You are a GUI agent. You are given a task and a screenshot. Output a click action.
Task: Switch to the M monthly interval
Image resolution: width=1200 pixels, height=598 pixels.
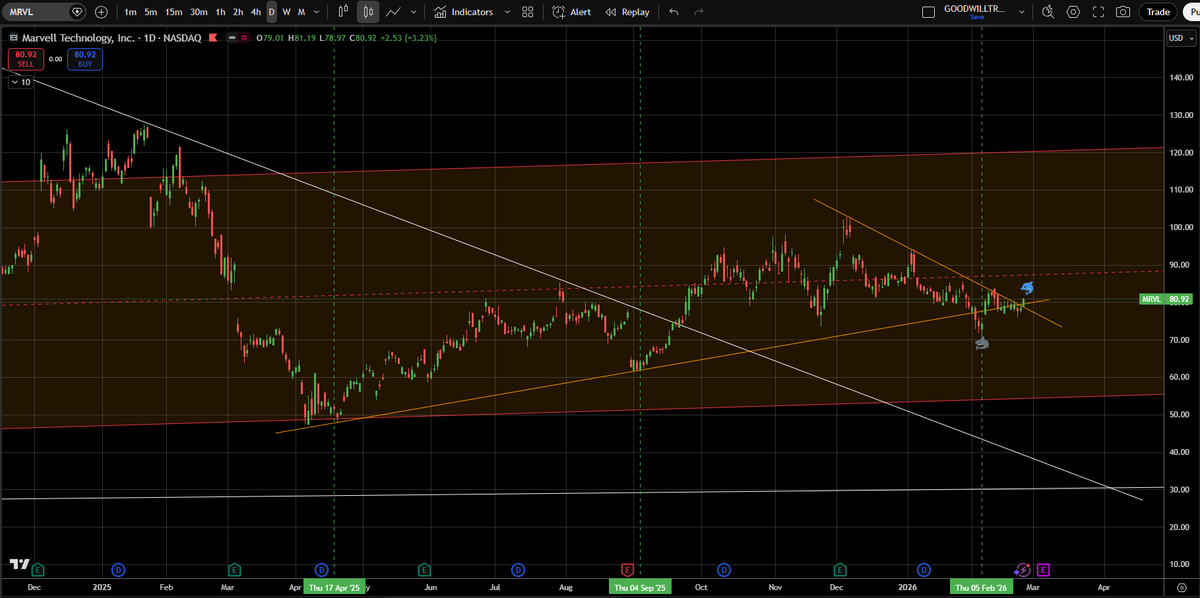point(301,12)
